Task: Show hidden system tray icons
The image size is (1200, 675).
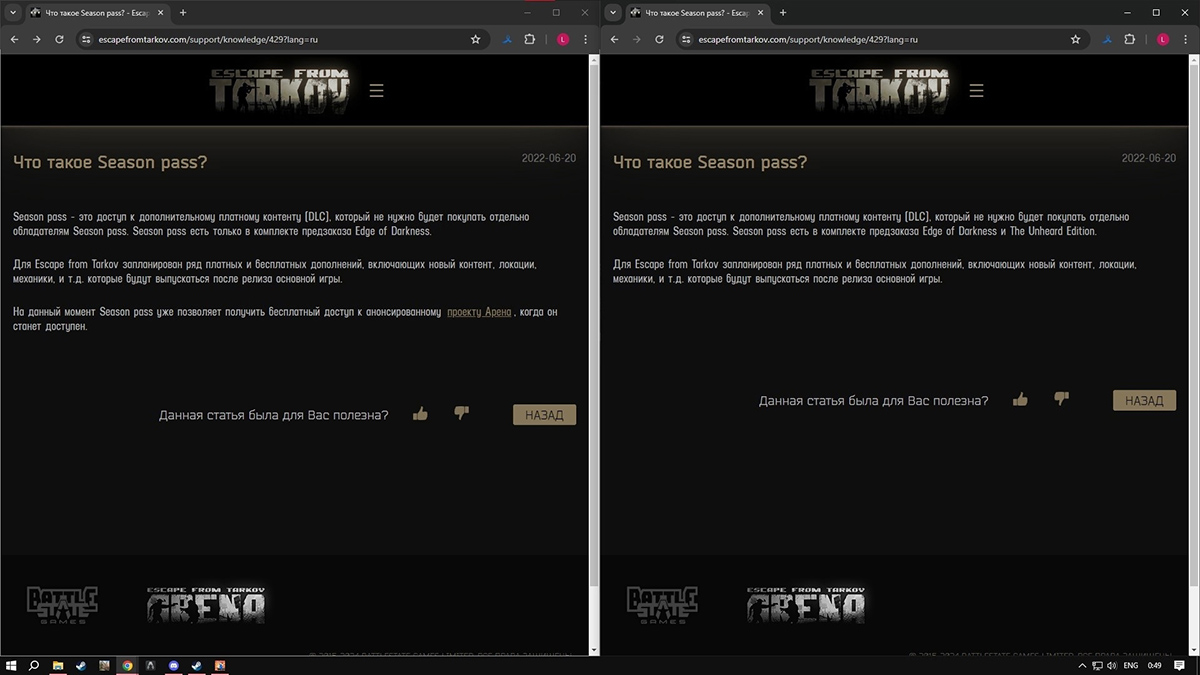Action: [x=1083, y=665]
